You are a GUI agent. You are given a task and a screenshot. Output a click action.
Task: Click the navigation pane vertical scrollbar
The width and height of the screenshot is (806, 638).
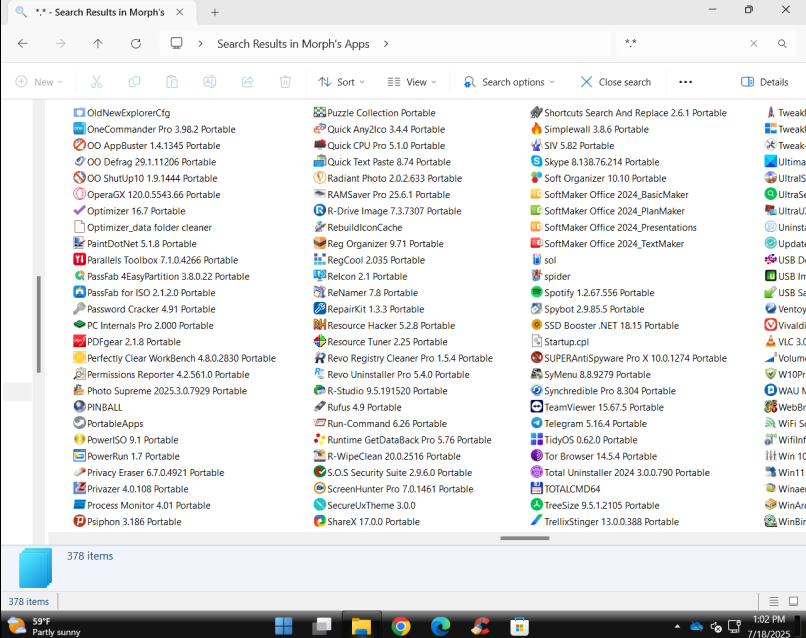coord(39,324)
